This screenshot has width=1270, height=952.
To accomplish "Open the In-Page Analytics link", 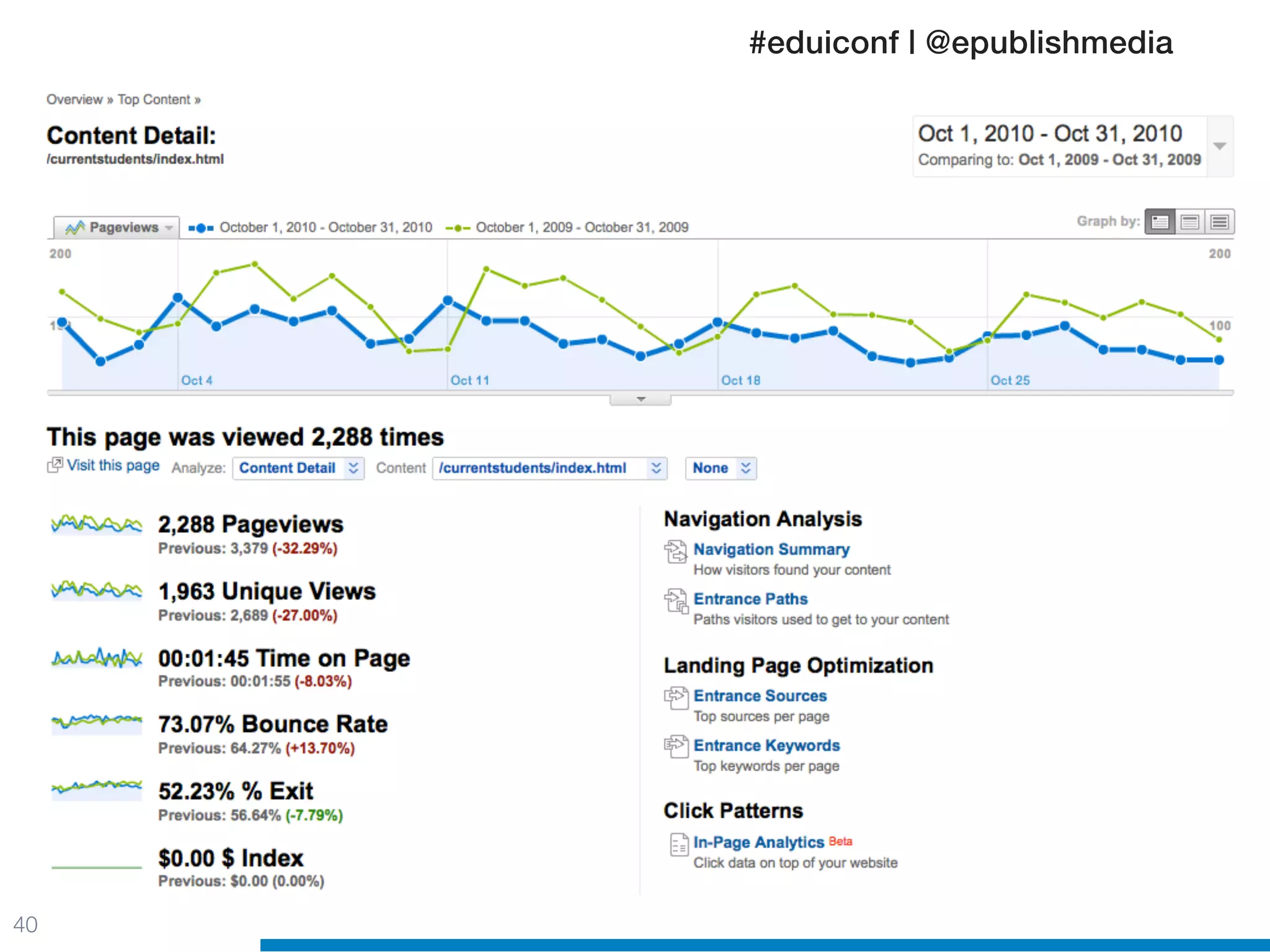I will pos(758,842).
